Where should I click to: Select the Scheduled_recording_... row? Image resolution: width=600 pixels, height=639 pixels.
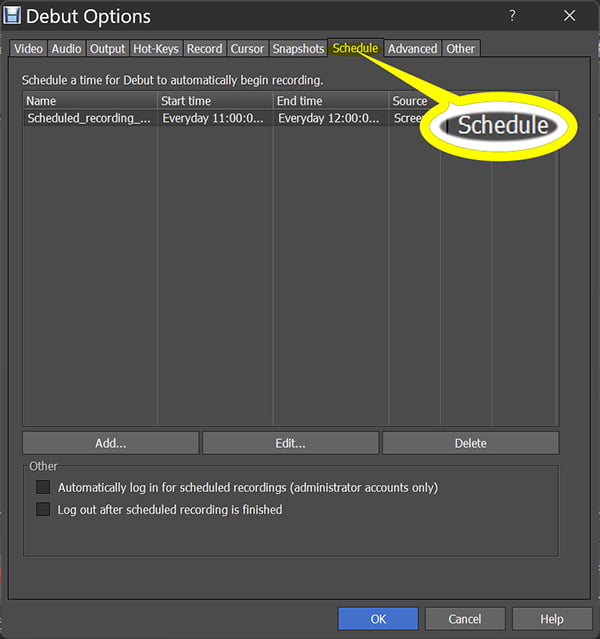291,118
